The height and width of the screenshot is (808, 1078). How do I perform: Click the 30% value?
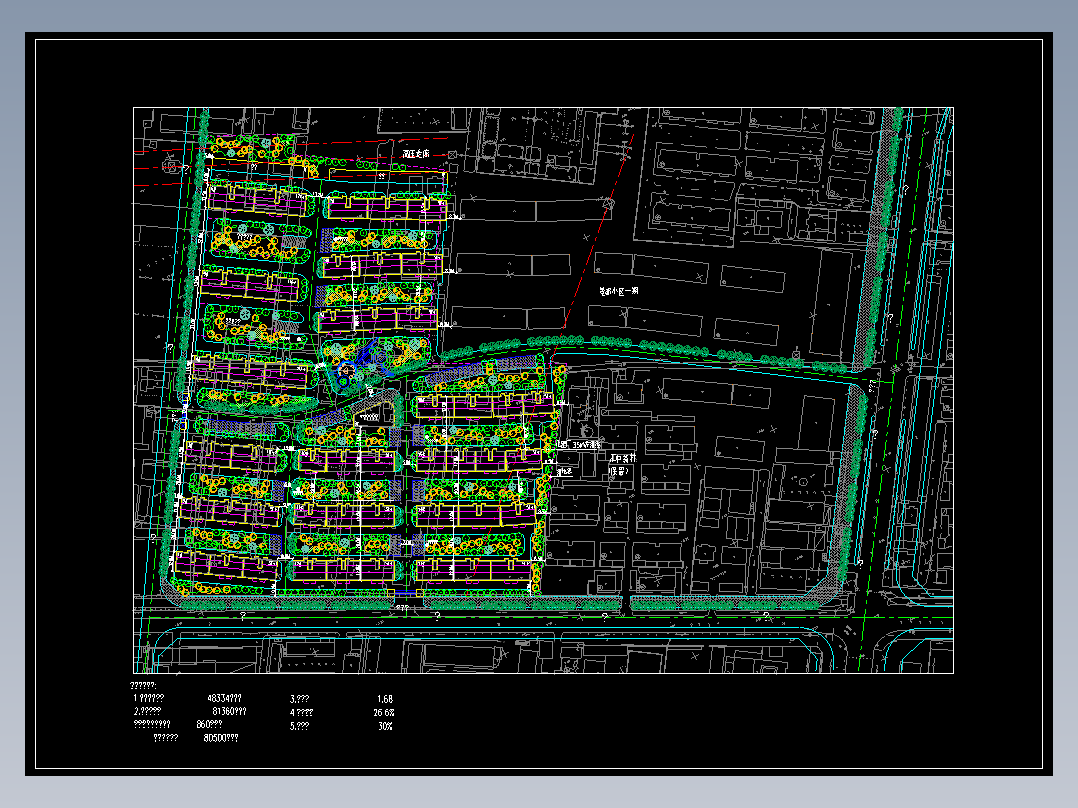pyautogui.click(x=385, y=725)
